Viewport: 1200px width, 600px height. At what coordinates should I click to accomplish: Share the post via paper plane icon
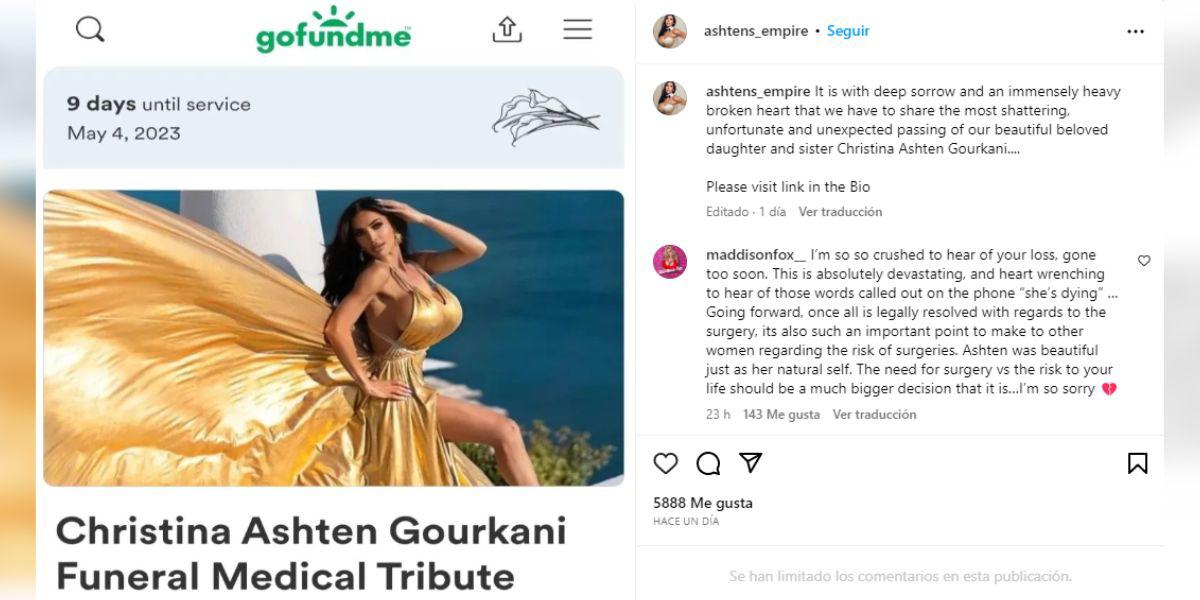tap(751, 463)
